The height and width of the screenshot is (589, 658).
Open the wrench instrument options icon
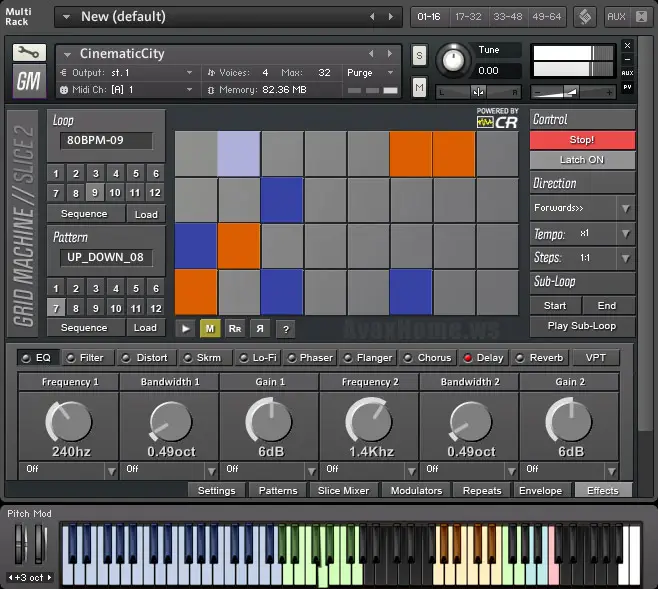(x=29, y=52)
